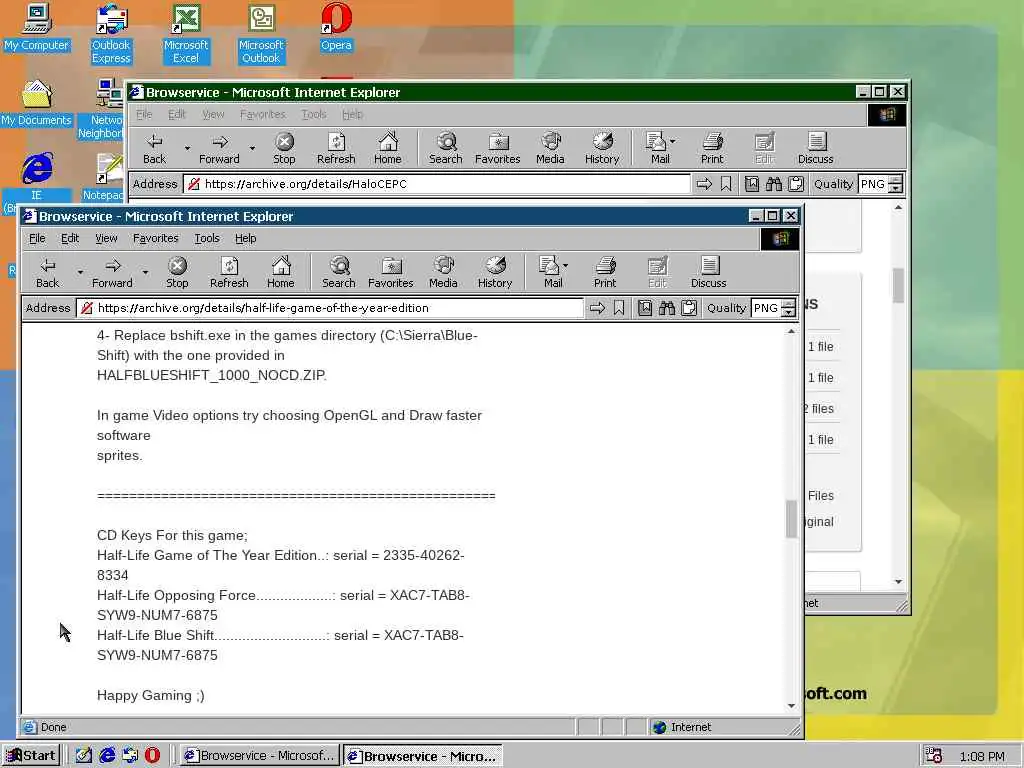
Task: Click the front window vertical scrollbar thumb
Action: [x=792, y=519]
